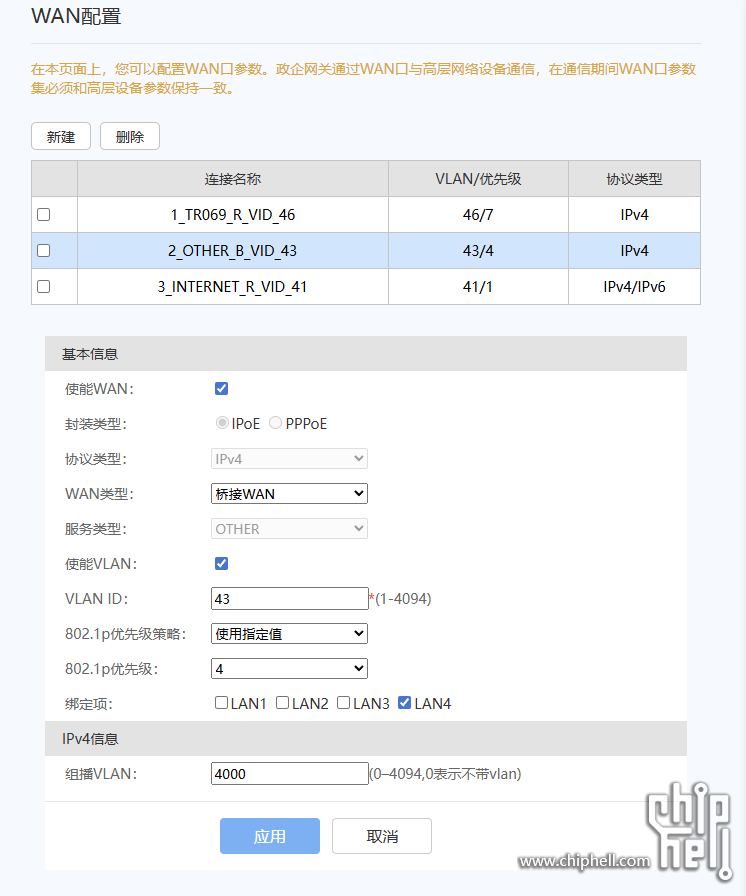
Task: Click the 协议类型 column header
Action: 635,179
